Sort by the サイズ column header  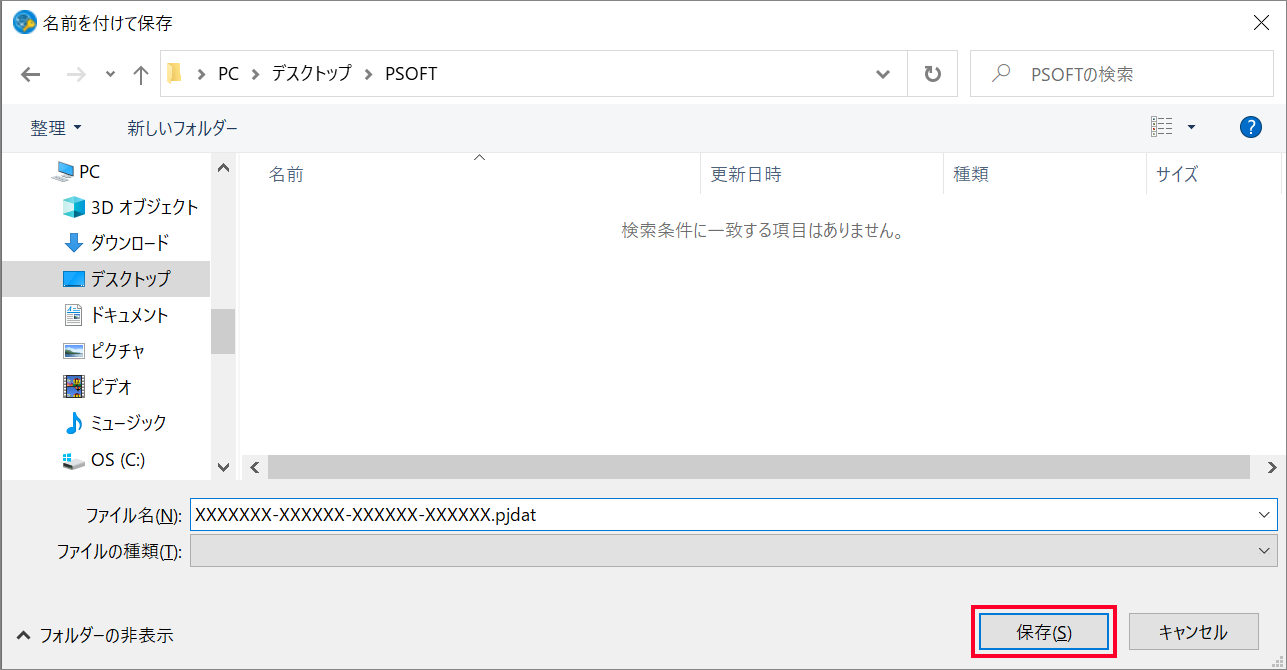coord(1177,174)
